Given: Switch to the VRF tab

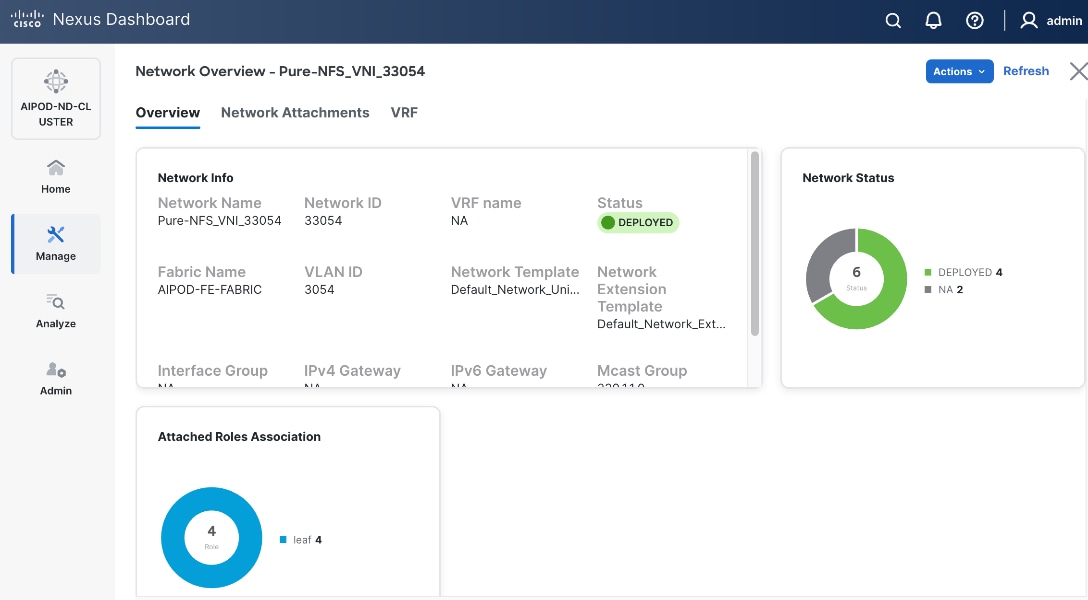Looking at the screenshot, I should point(404,113).
